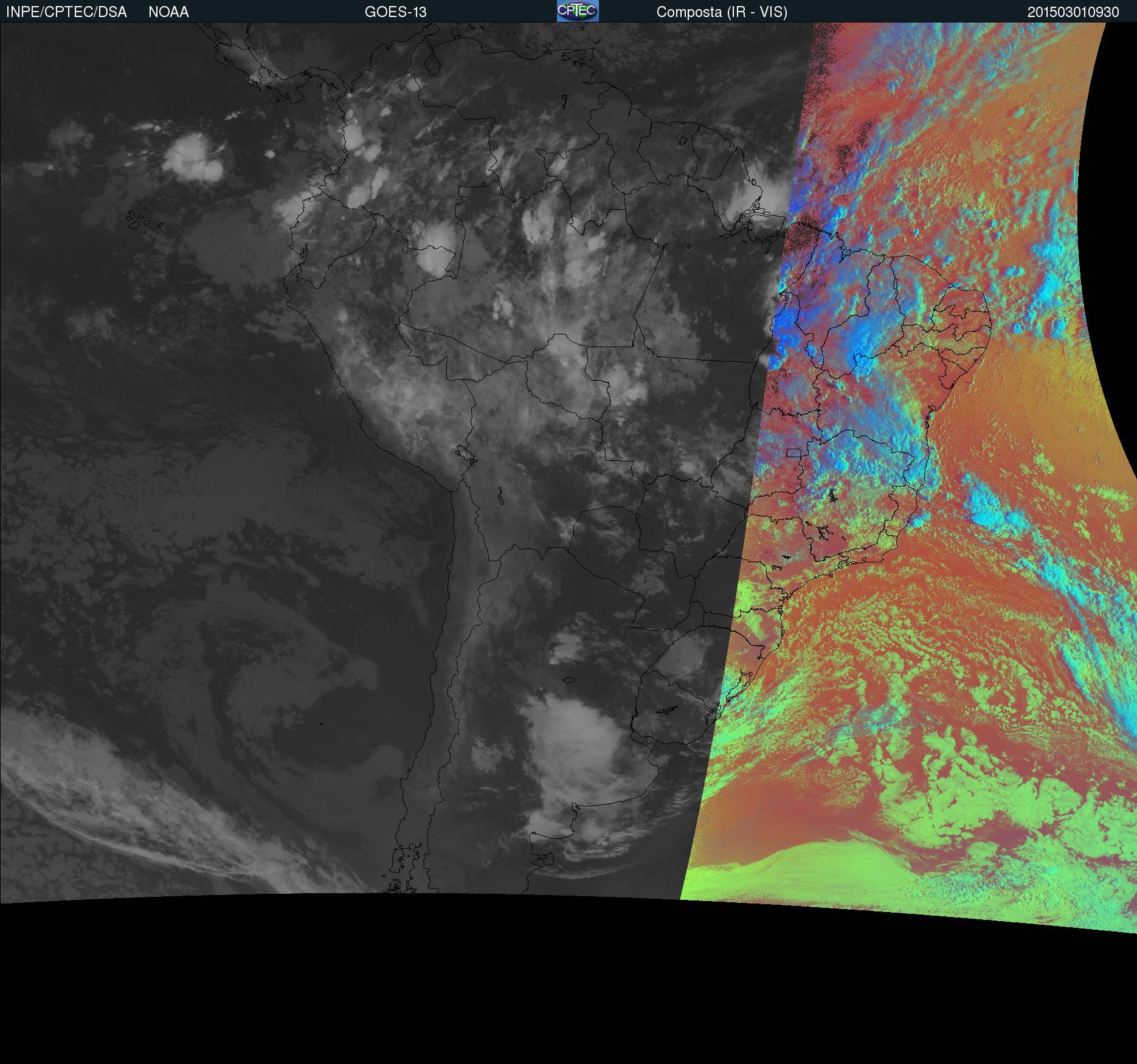The height and width of the screenshot is (1064, 1137).
Task: Click the INPE/CPTEC/DSA header label
Action: [x=66, y=12]
